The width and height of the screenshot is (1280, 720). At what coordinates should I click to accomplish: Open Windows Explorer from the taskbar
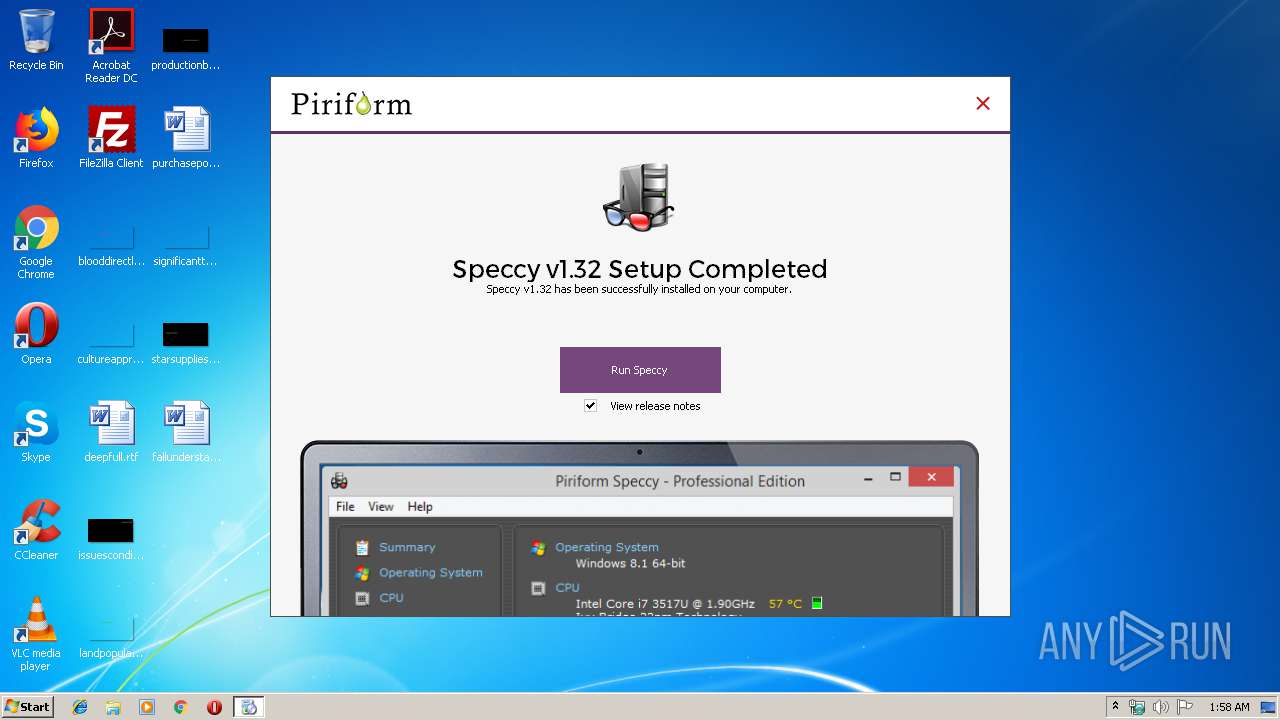click(113, 707)
